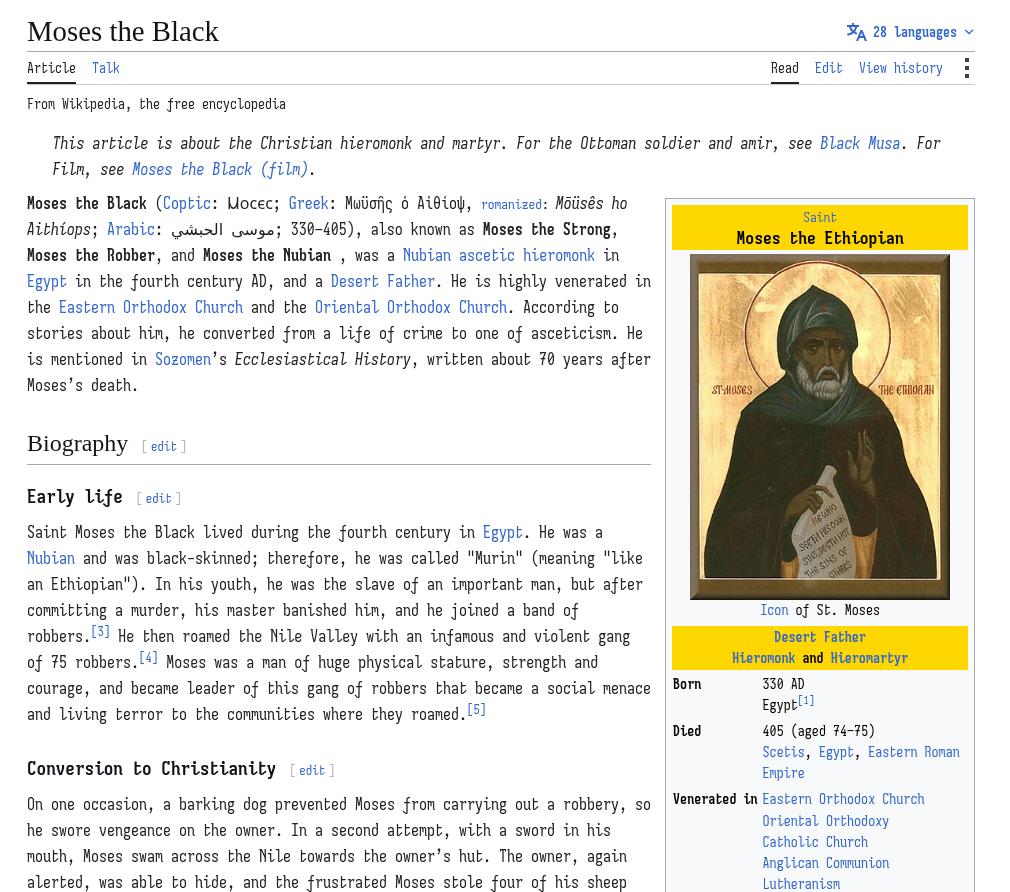Click the romanized link
The width and height of the screenshot is (1010, 892).
(511, 205)
